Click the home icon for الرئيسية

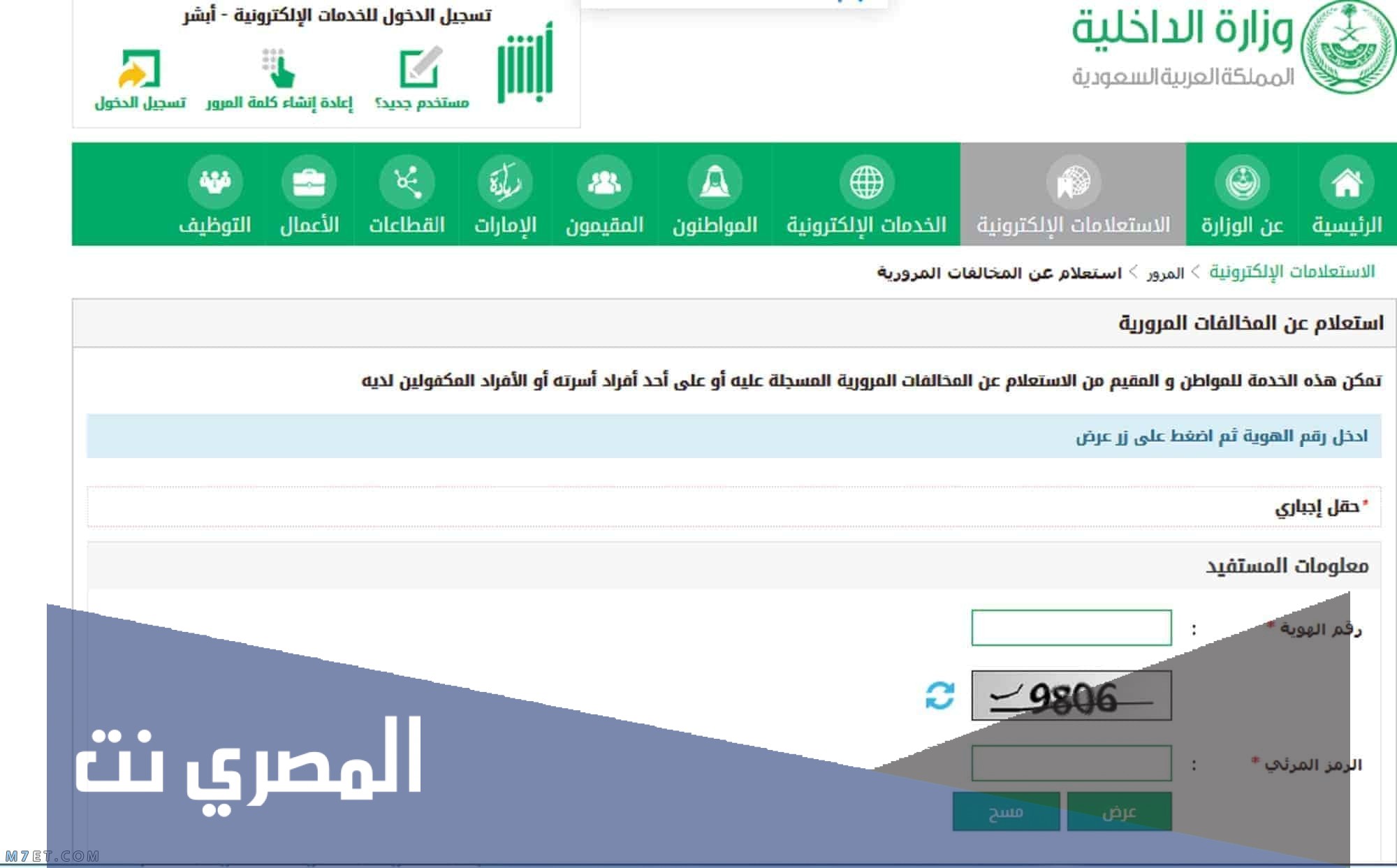(1346, 182)
